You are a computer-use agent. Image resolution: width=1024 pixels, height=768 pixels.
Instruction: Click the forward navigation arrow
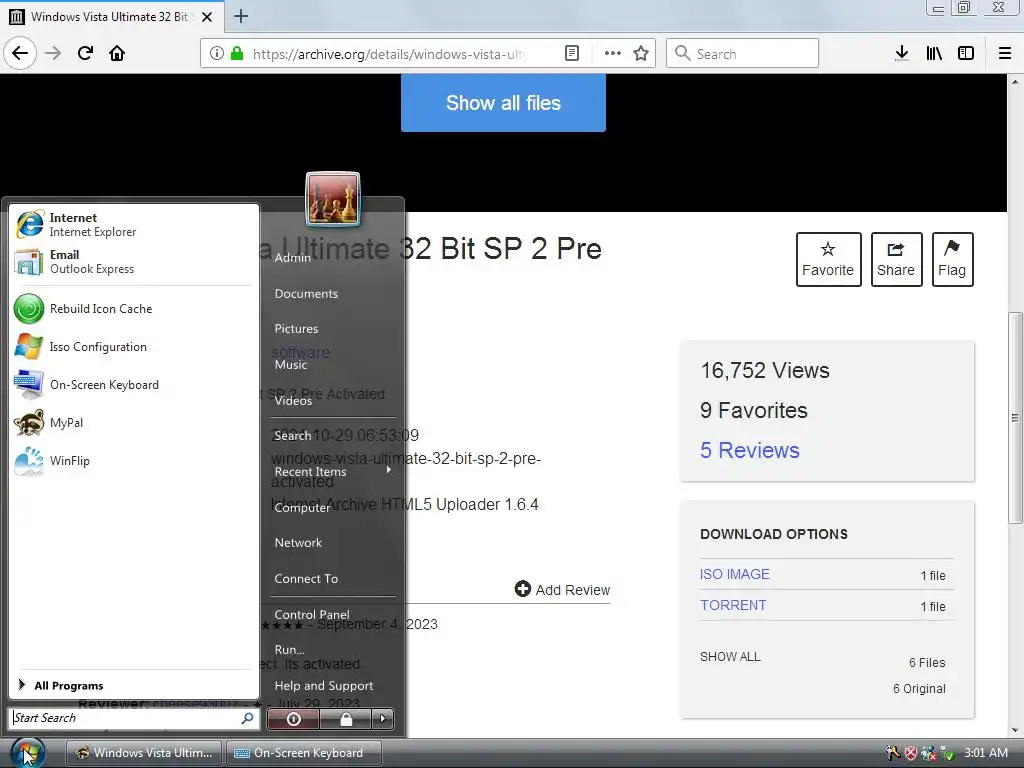pos(54,53)
